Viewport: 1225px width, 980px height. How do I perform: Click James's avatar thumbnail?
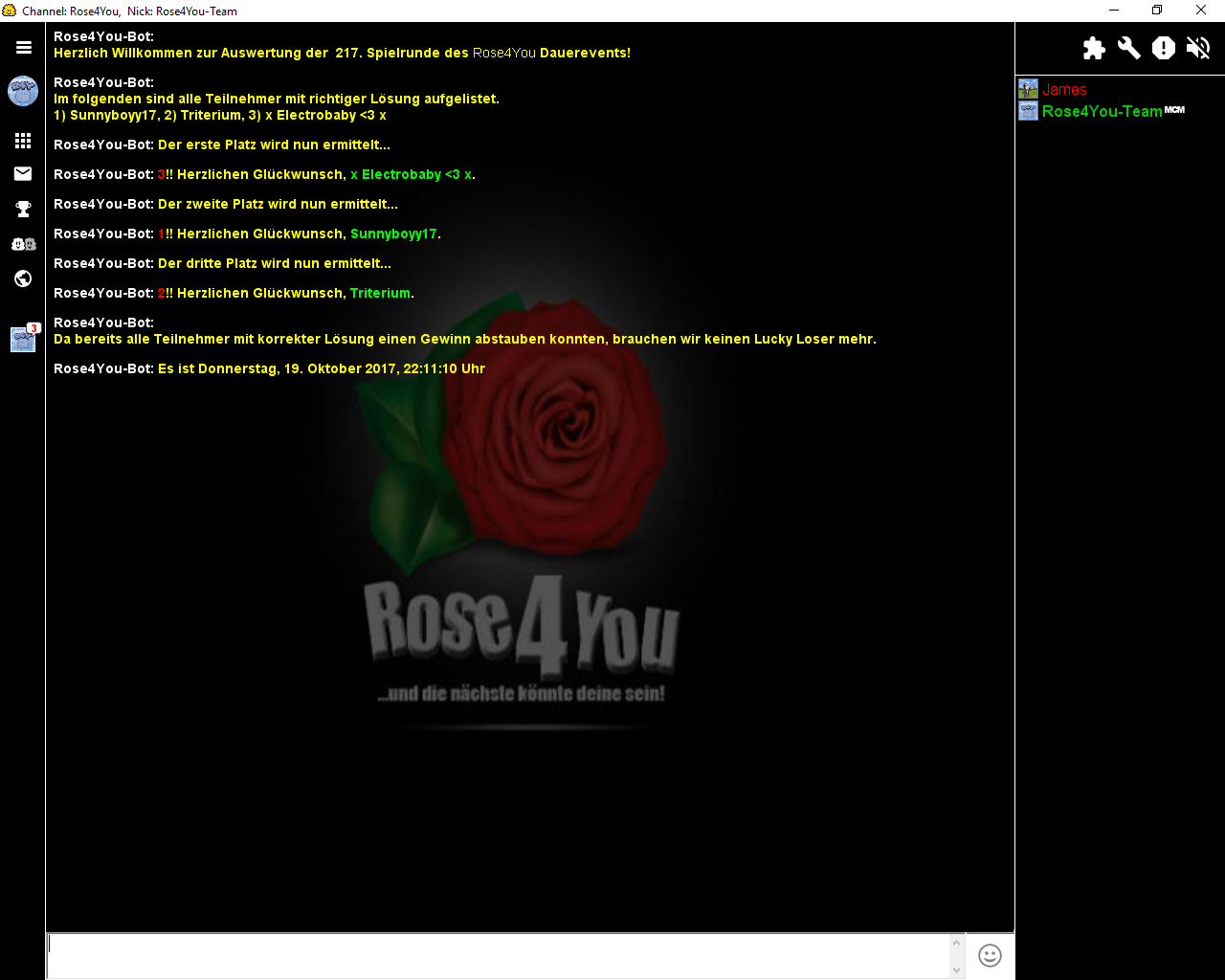(1028, 89)
